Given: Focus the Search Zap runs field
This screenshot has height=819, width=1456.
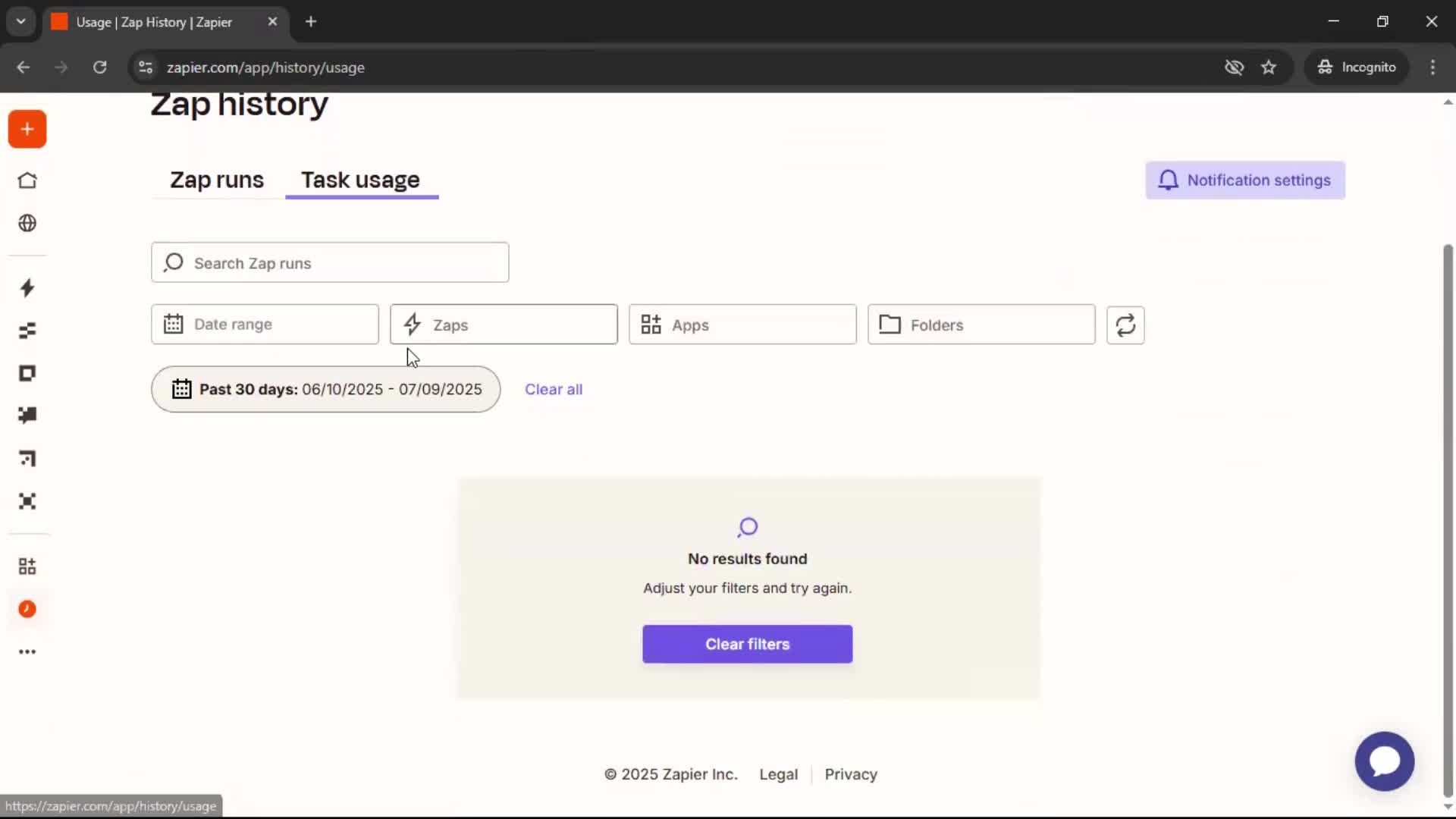Looking at the screenshot, I should [330, 262].
